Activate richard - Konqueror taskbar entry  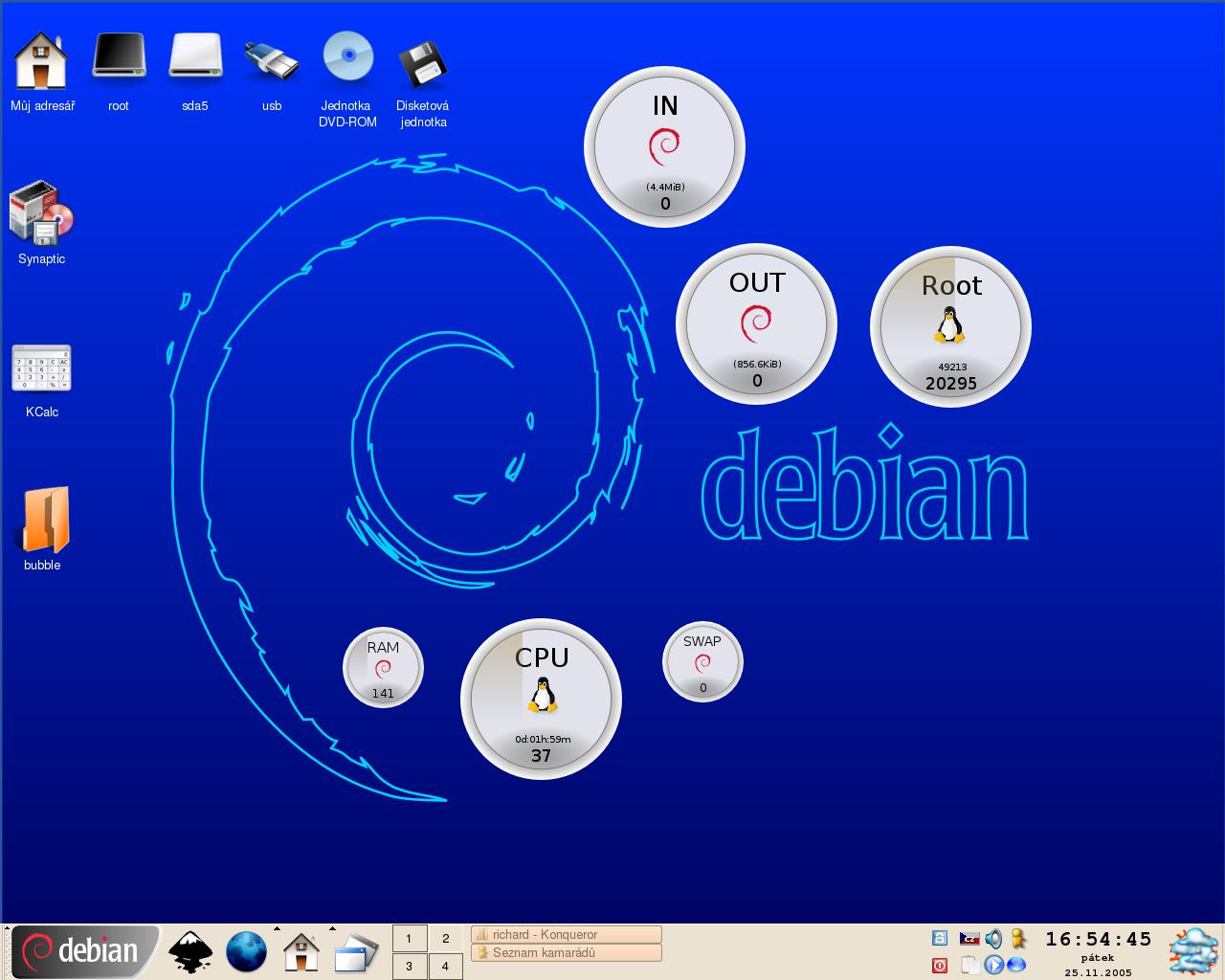point(567,935)
